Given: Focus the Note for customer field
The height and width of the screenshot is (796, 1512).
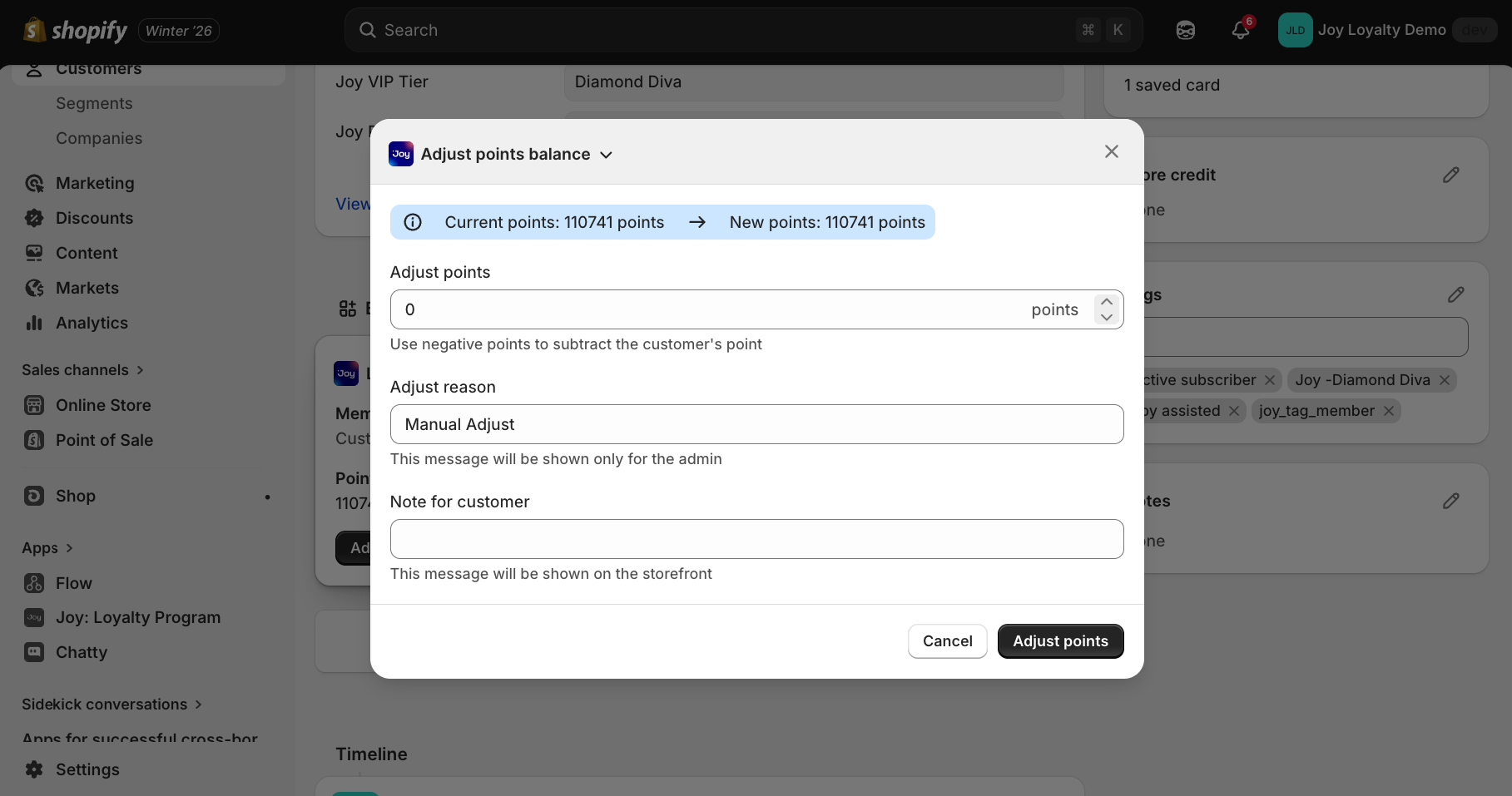Looking at the screenshot, I should pyautogui.click(x=756, y=539).
